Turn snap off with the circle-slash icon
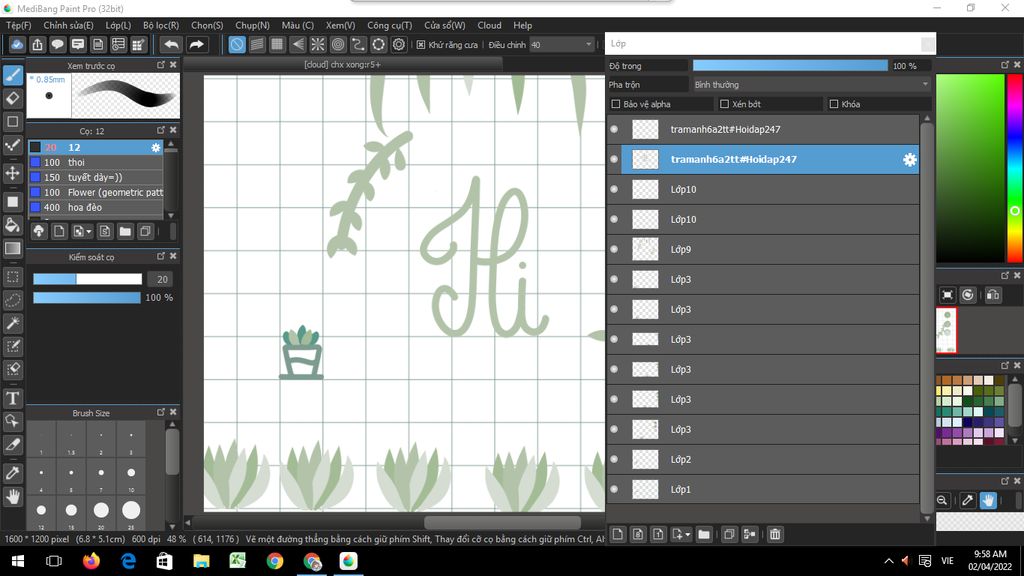The height and width of the screenshot is (576, 1024). coord(237,44)
